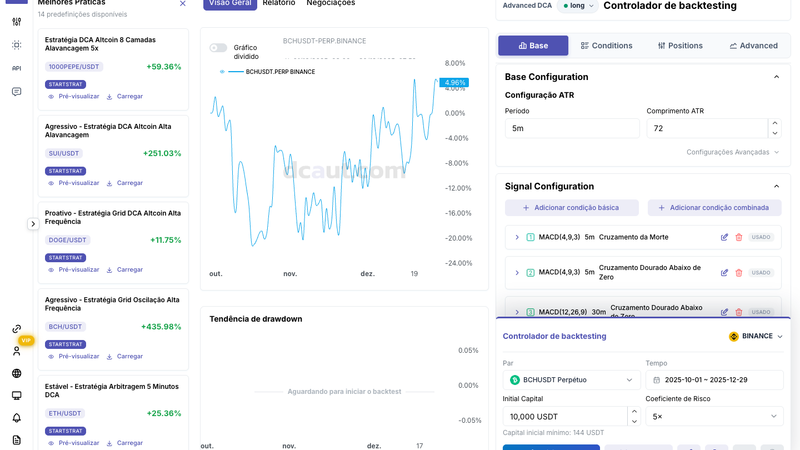The width and height of the screenshot is (800, 450).
Task: Click the Initial Capital 10,000 USDT field
Action: (x=565, y=416)
